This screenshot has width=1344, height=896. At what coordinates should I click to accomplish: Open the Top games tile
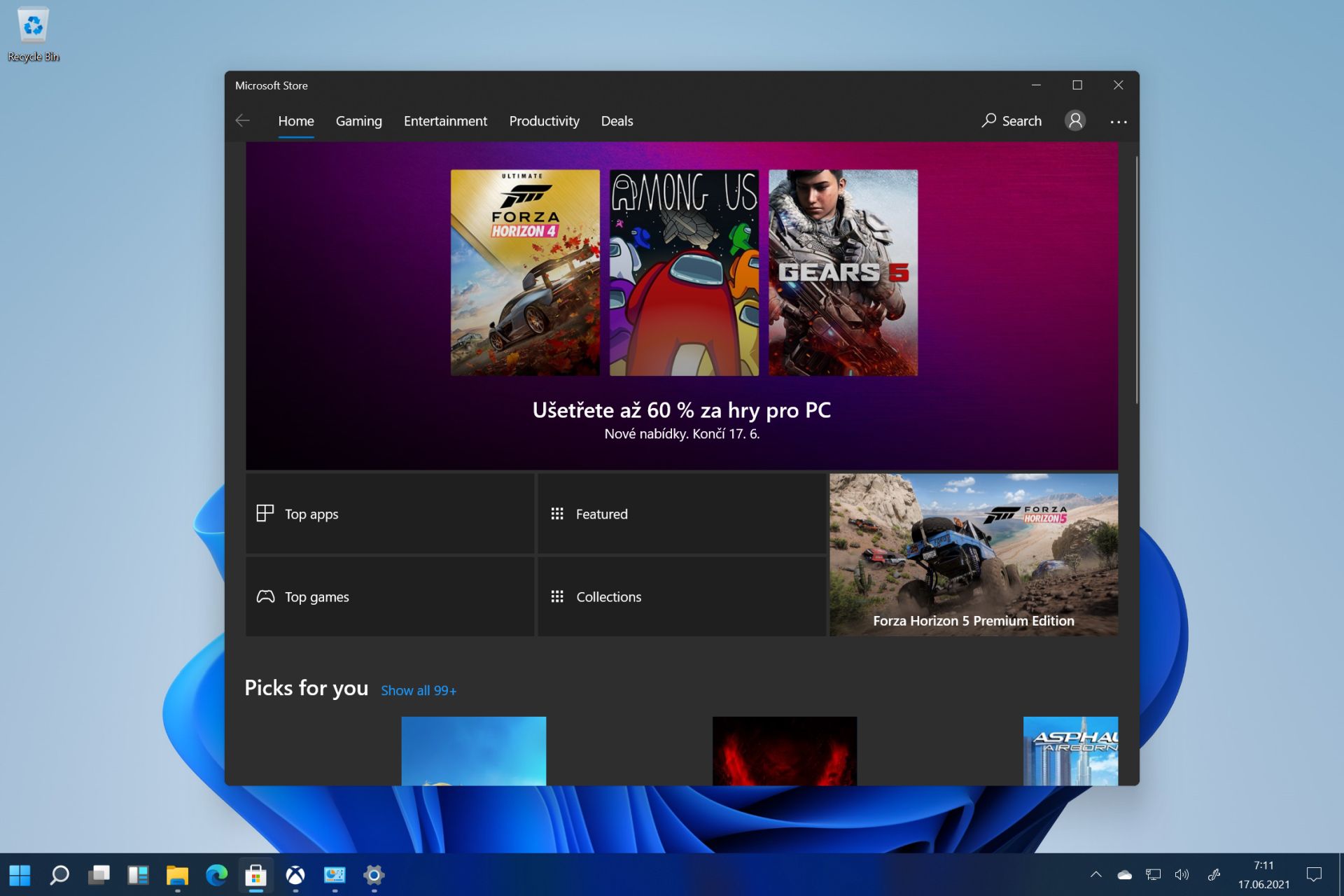[390, 596]
